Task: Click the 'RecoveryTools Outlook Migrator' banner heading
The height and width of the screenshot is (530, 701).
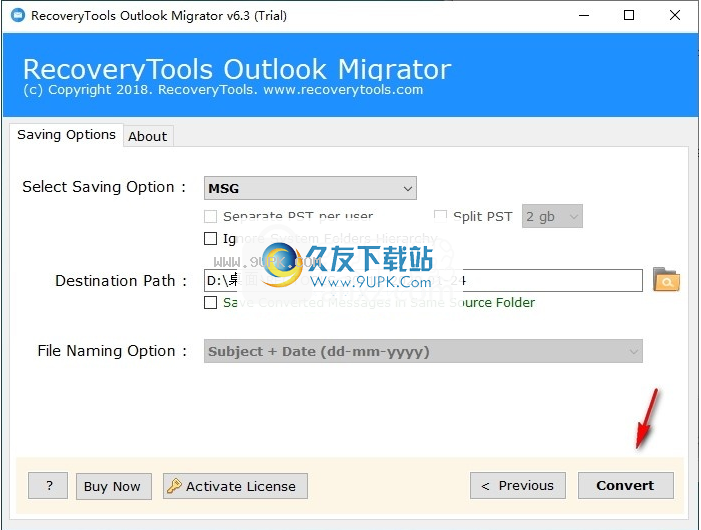Action: coord(237,70)
